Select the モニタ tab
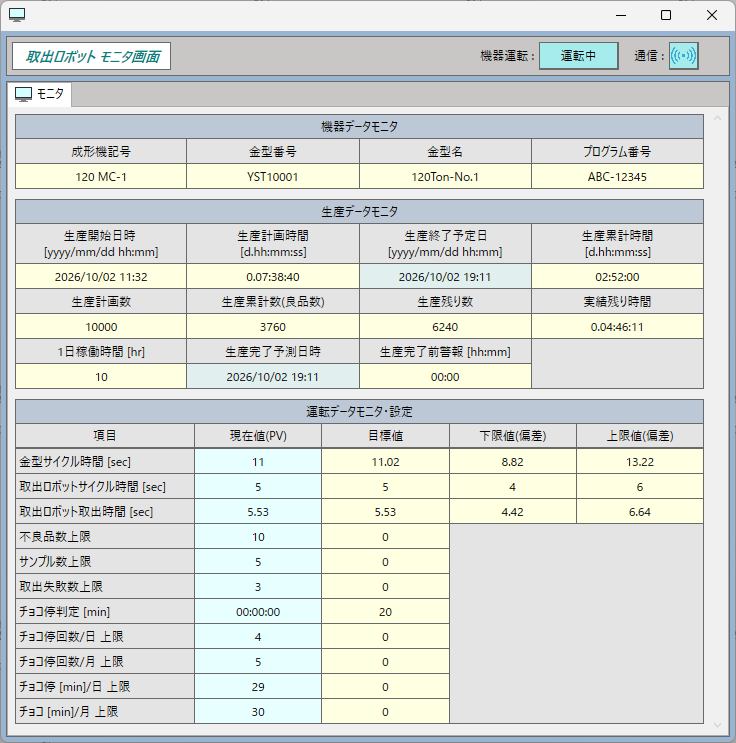 coord(39,94)
